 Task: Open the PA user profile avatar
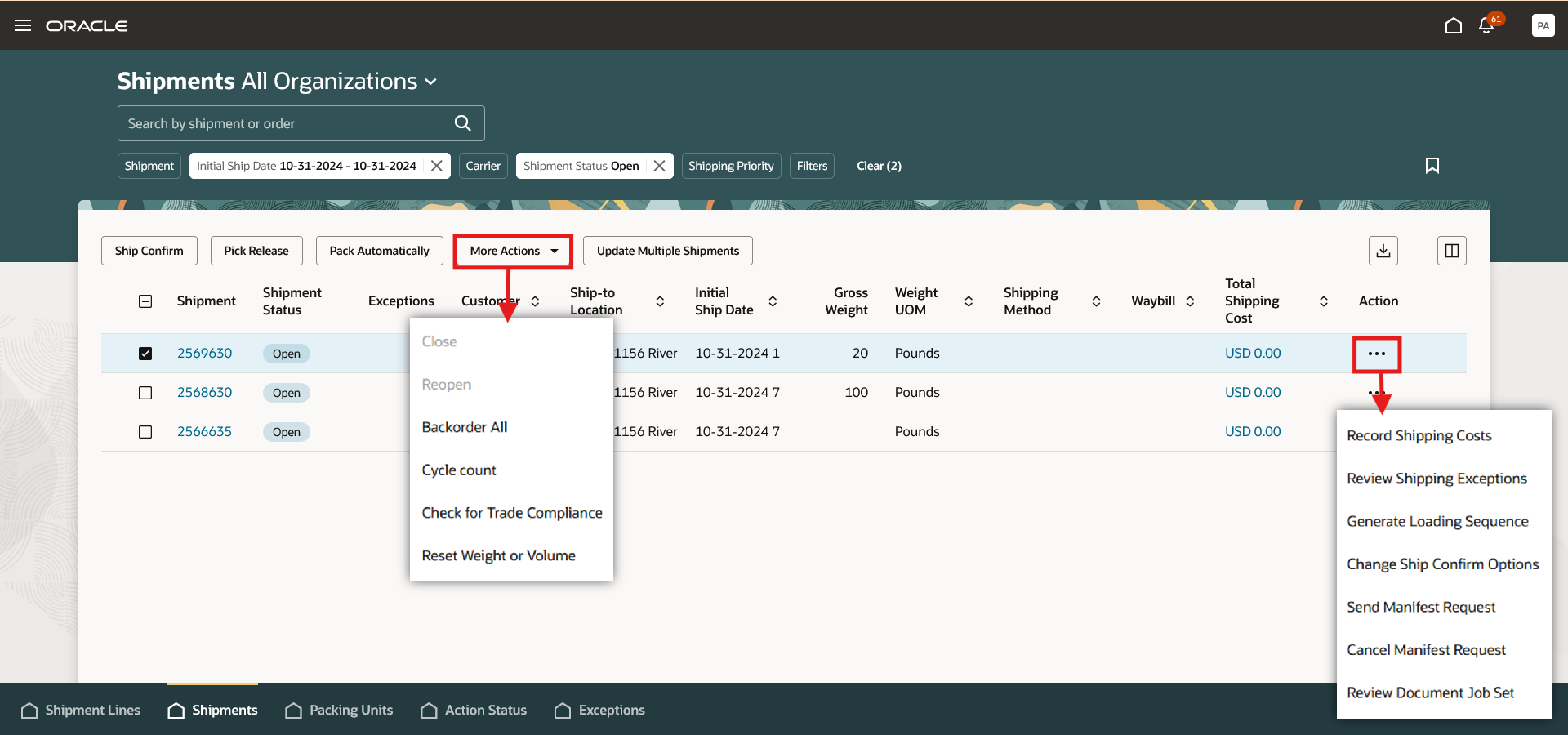click(1543, 25)
